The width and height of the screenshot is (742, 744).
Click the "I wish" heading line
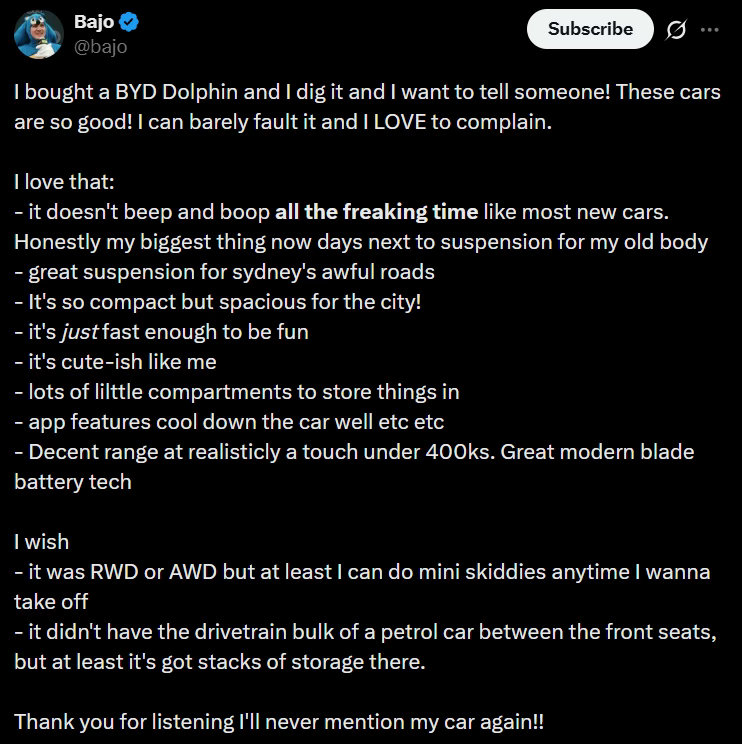[x=42, y=542]
